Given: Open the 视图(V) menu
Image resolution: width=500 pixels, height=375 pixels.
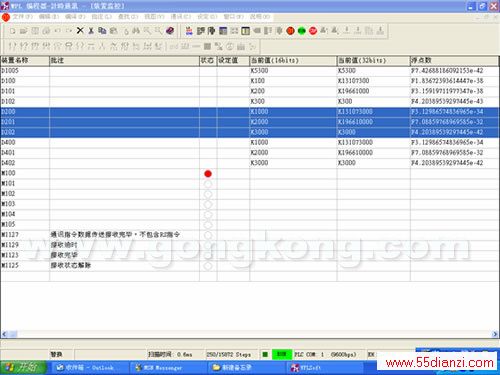Looking at the screenshot, I should pos(154,16).
